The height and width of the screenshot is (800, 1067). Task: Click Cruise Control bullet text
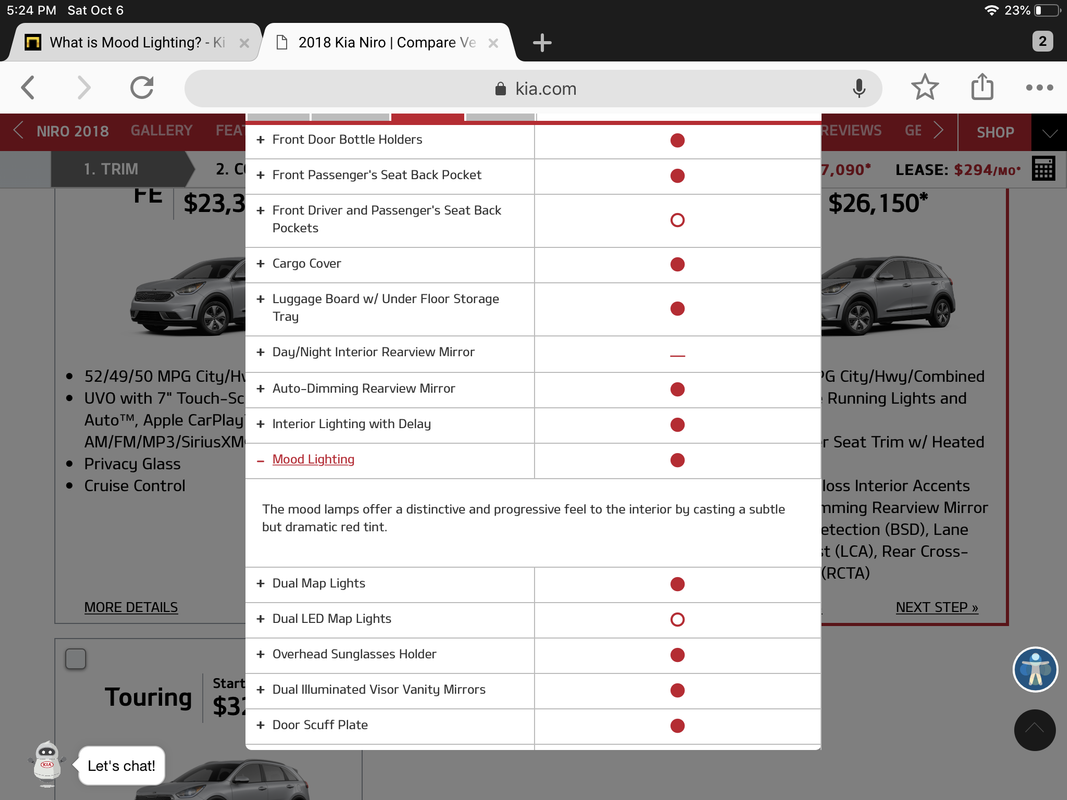click(x=135, y=486)
